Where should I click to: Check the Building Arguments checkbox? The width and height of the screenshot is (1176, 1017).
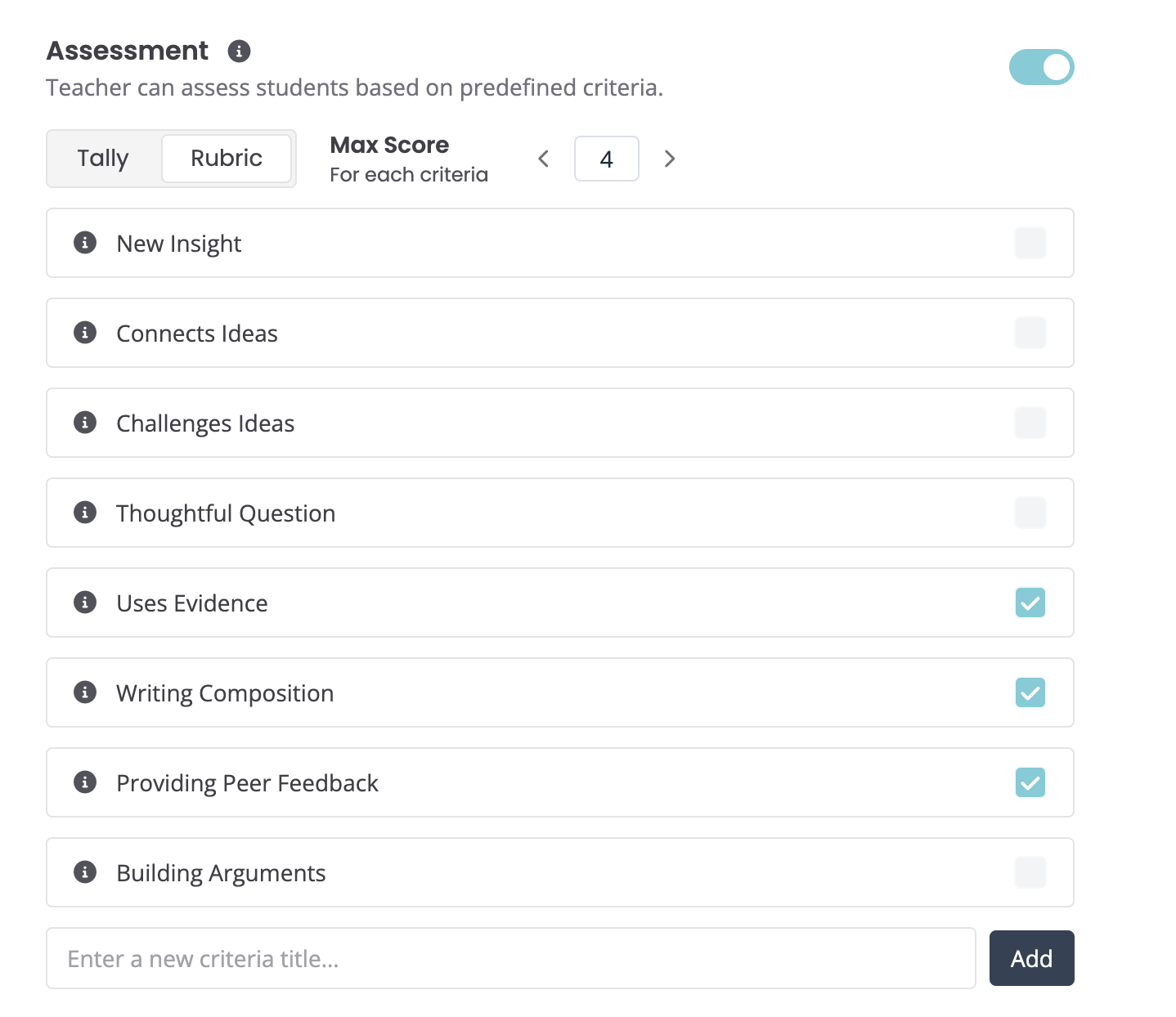point(1030,872)
